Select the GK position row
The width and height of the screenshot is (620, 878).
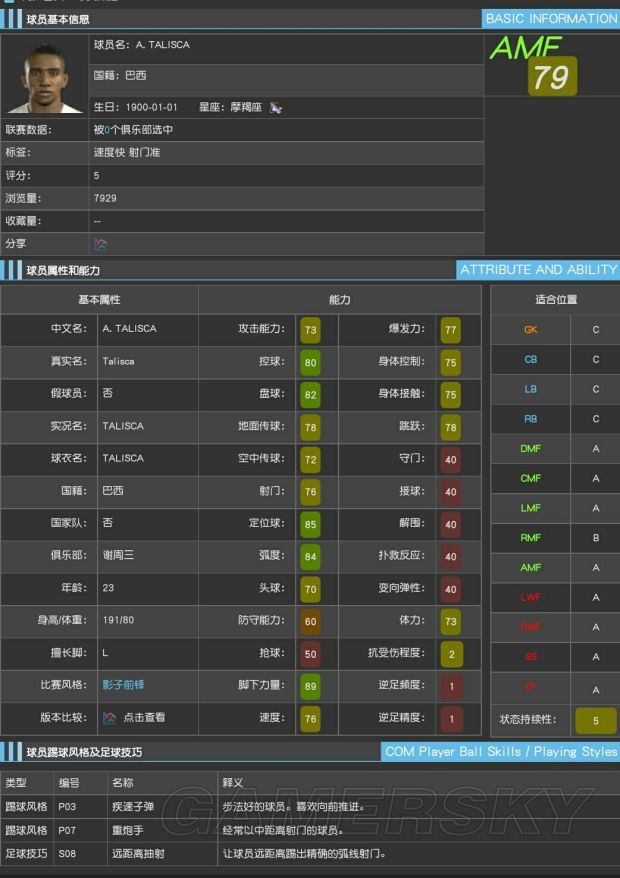click(x=556, y=329)
